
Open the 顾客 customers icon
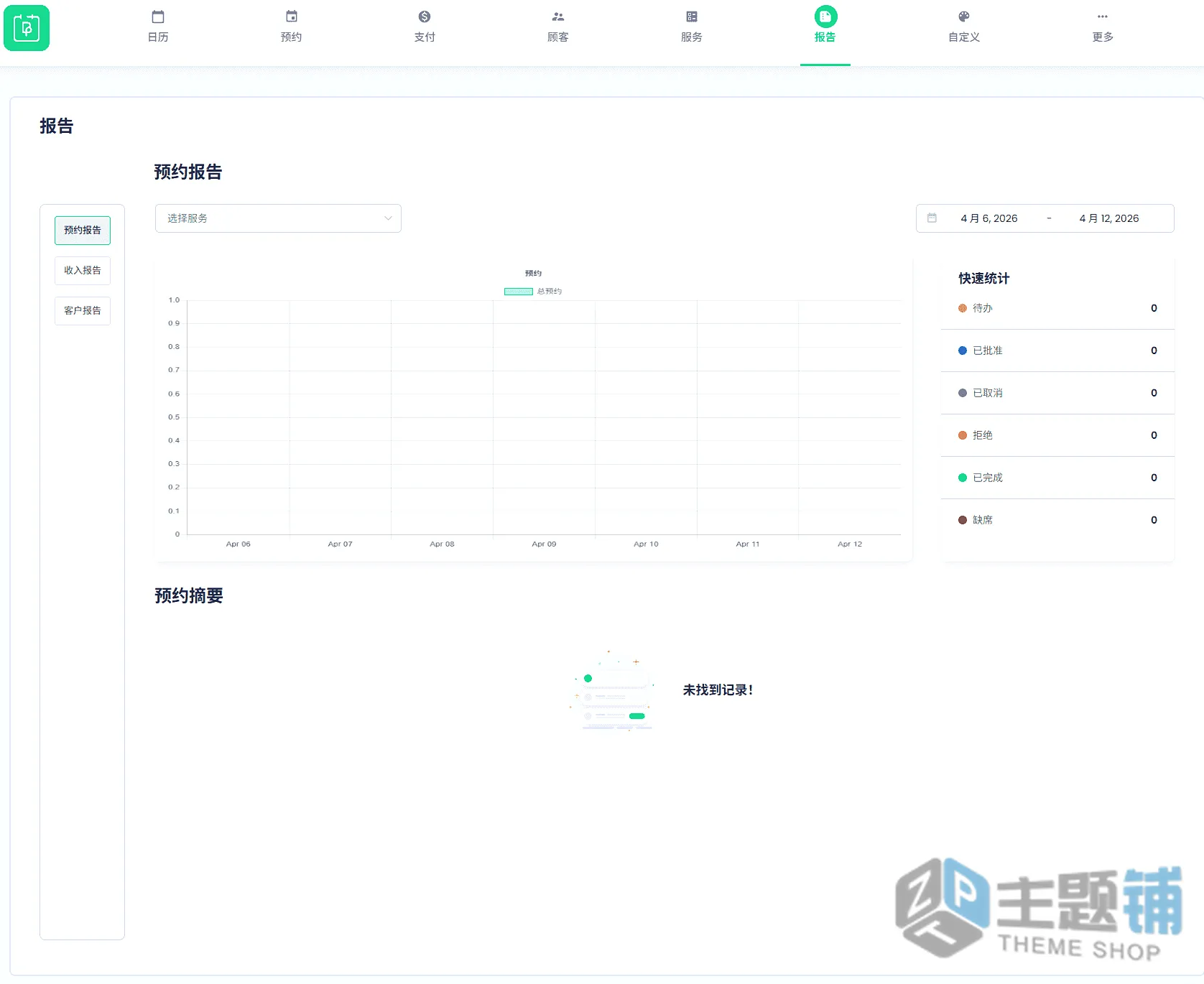(x=558, y=17)
